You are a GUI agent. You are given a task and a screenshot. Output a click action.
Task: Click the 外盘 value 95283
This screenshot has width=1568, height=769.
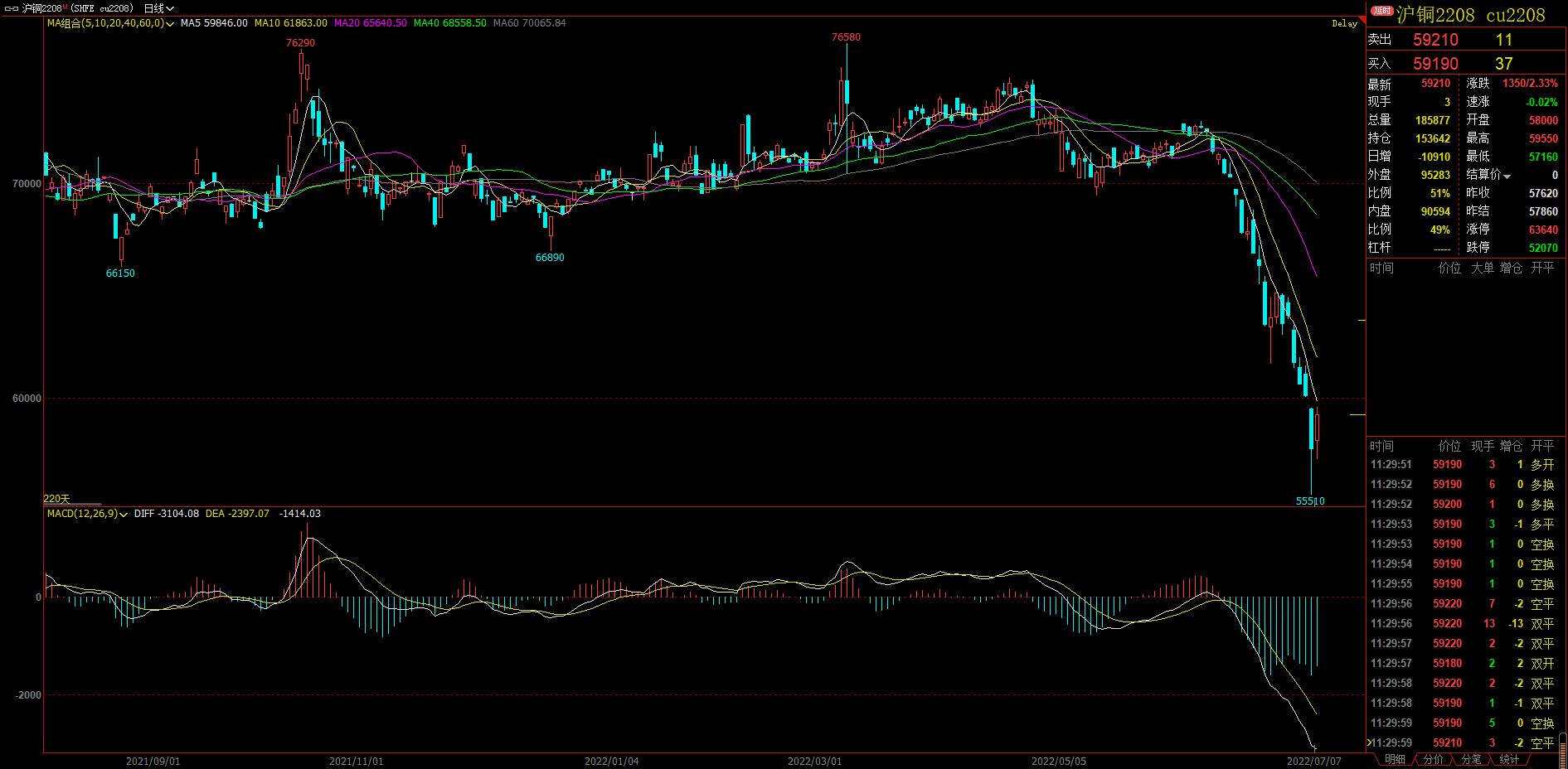(x=1436, y=175)
